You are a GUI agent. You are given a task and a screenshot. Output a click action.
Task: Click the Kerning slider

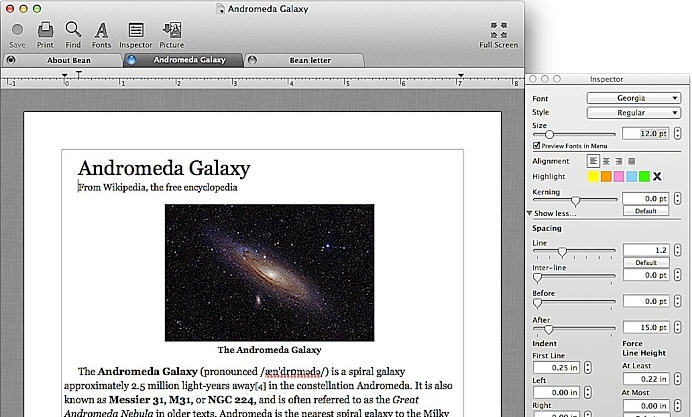coord(575,200)
